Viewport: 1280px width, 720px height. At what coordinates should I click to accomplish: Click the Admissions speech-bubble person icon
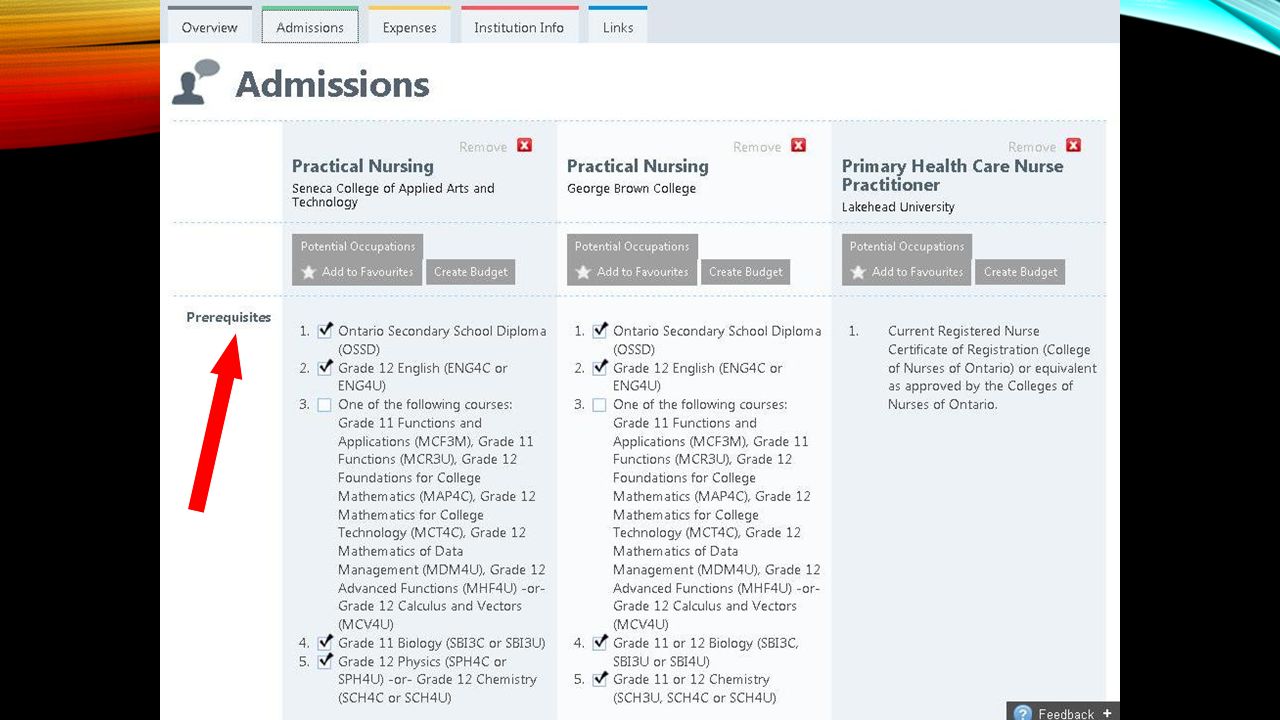[196, 82]
